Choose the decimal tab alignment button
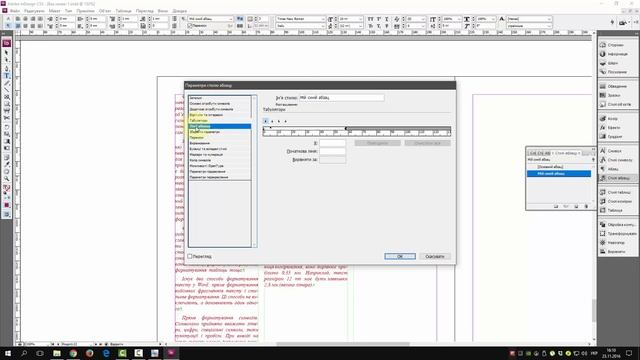640x360 pixels. pyautogui.click(x=285, y=121)
